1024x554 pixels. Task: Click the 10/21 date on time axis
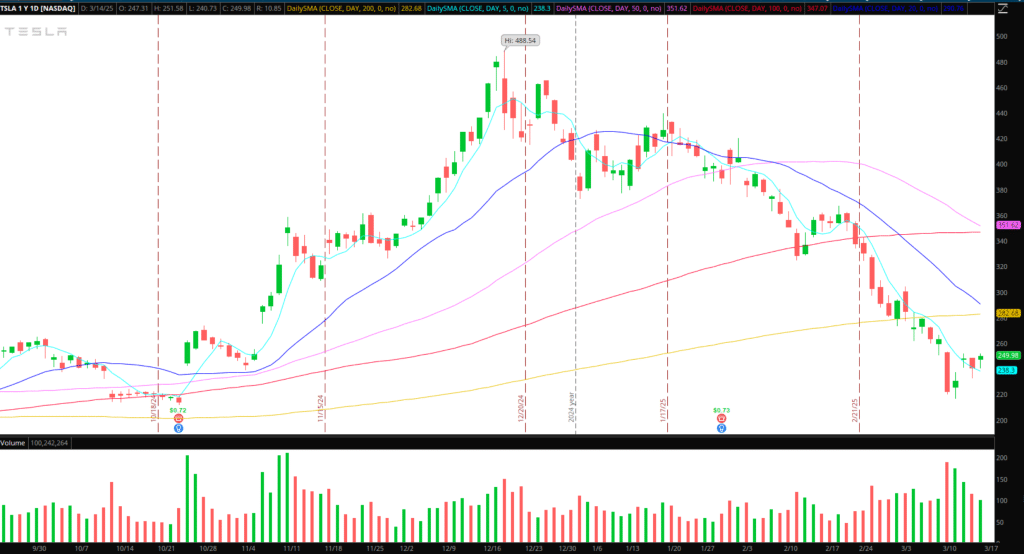pos(167,549)
